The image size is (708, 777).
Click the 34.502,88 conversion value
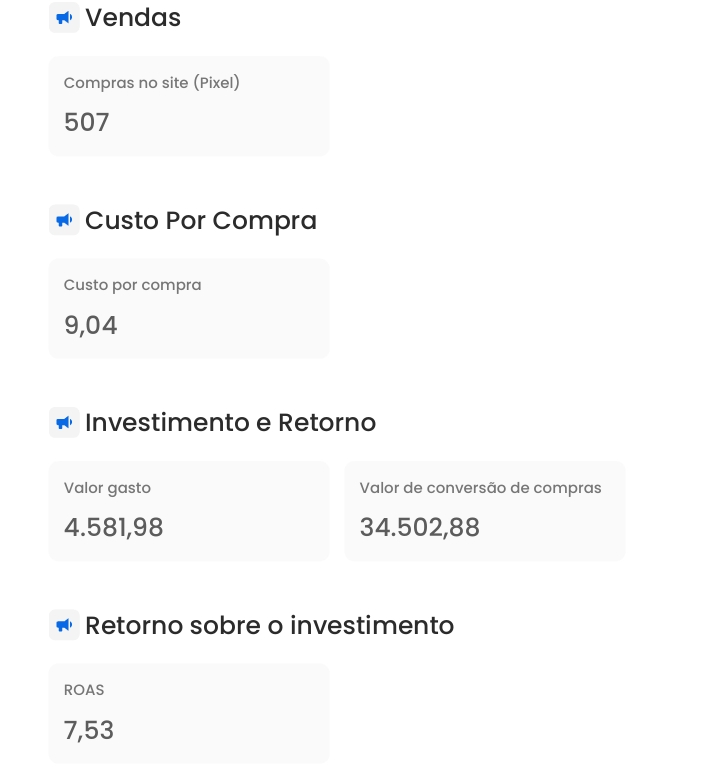[x=420, y=527]
